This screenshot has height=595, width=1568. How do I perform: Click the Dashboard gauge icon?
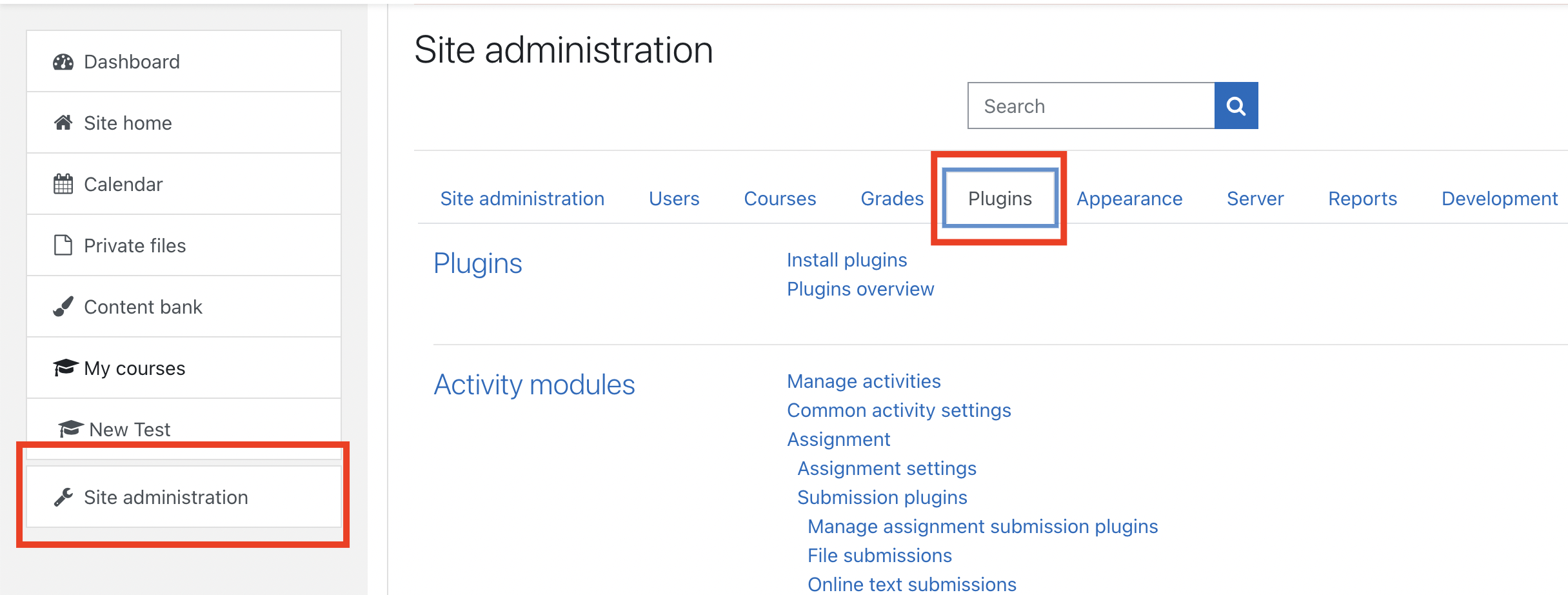63,62
